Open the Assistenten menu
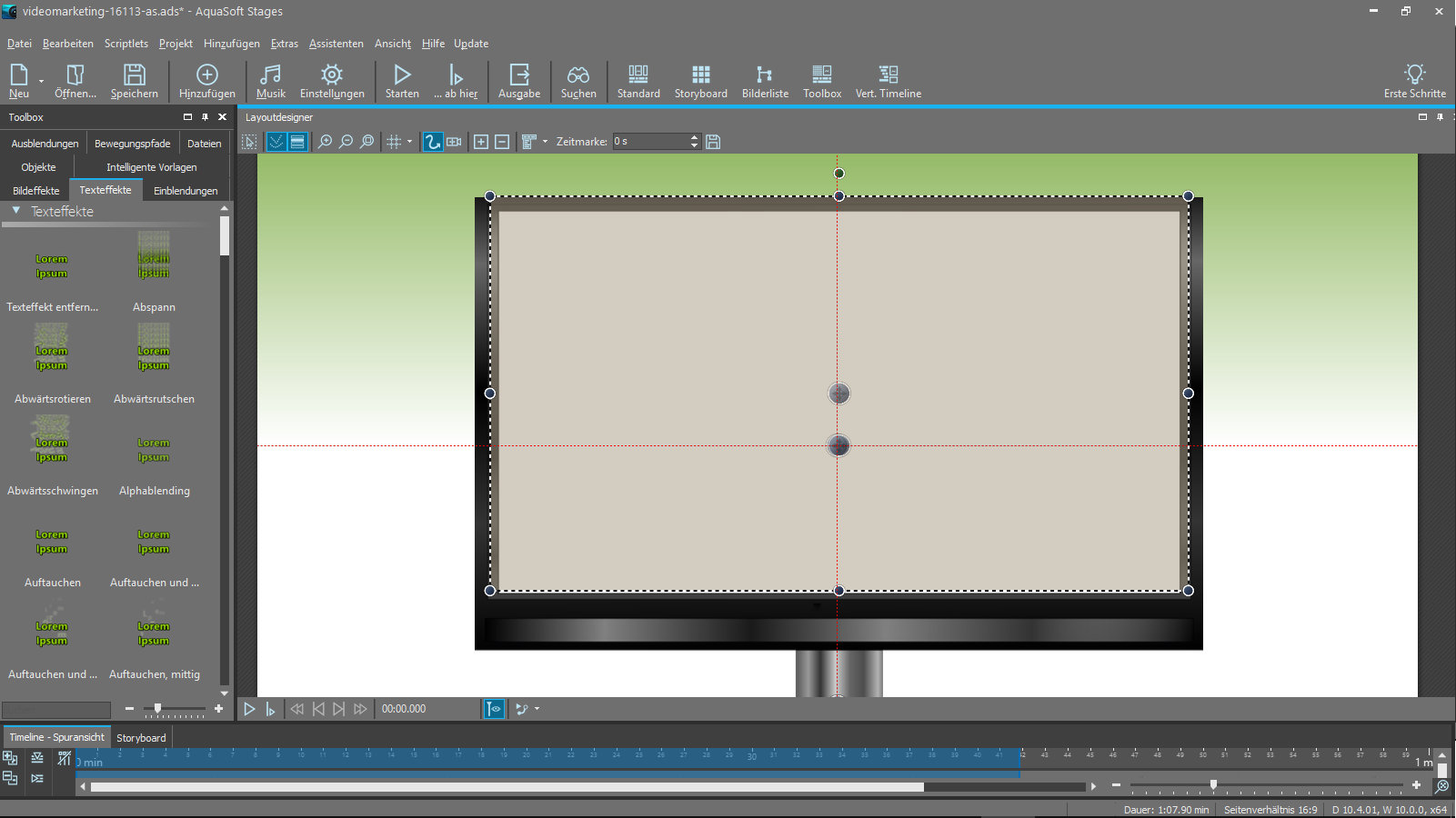 (x=336, y=44)
